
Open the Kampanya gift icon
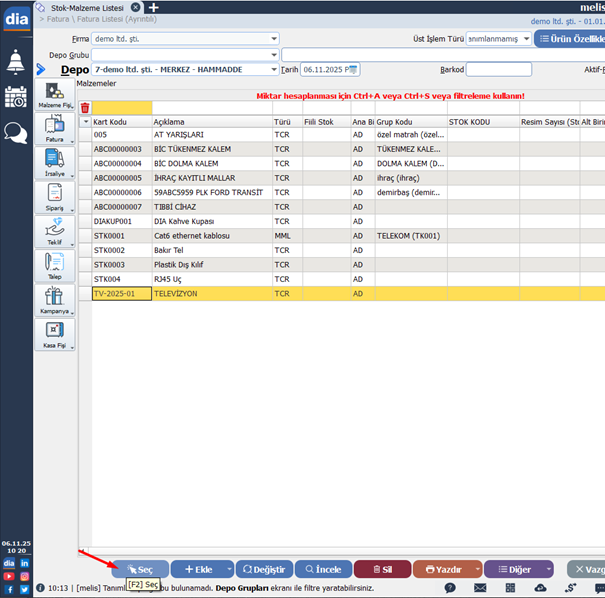[54, 299]
